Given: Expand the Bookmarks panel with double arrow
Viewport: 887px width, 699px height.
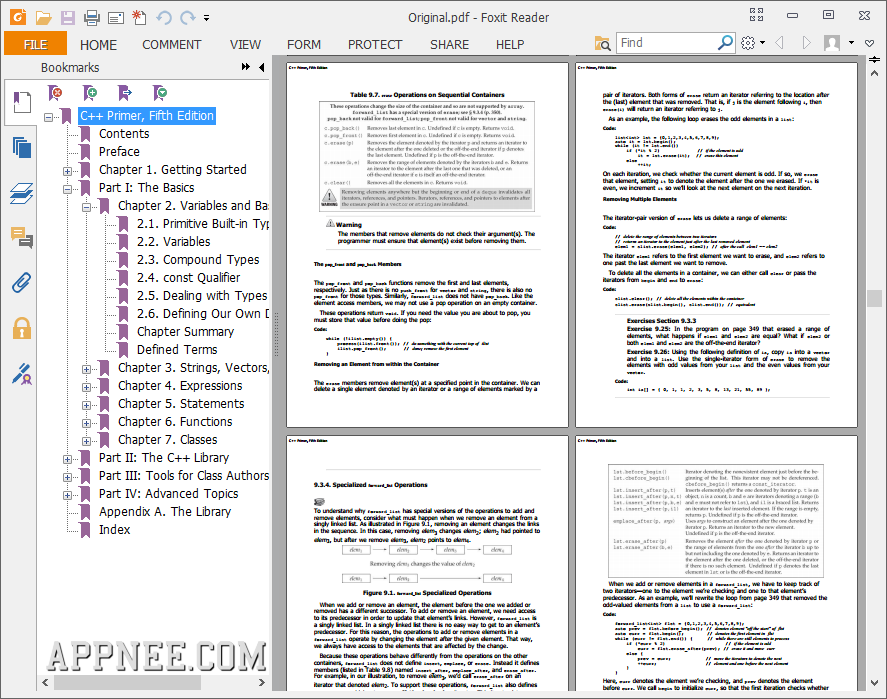Looking at the screenshot, I should (246, 67).
